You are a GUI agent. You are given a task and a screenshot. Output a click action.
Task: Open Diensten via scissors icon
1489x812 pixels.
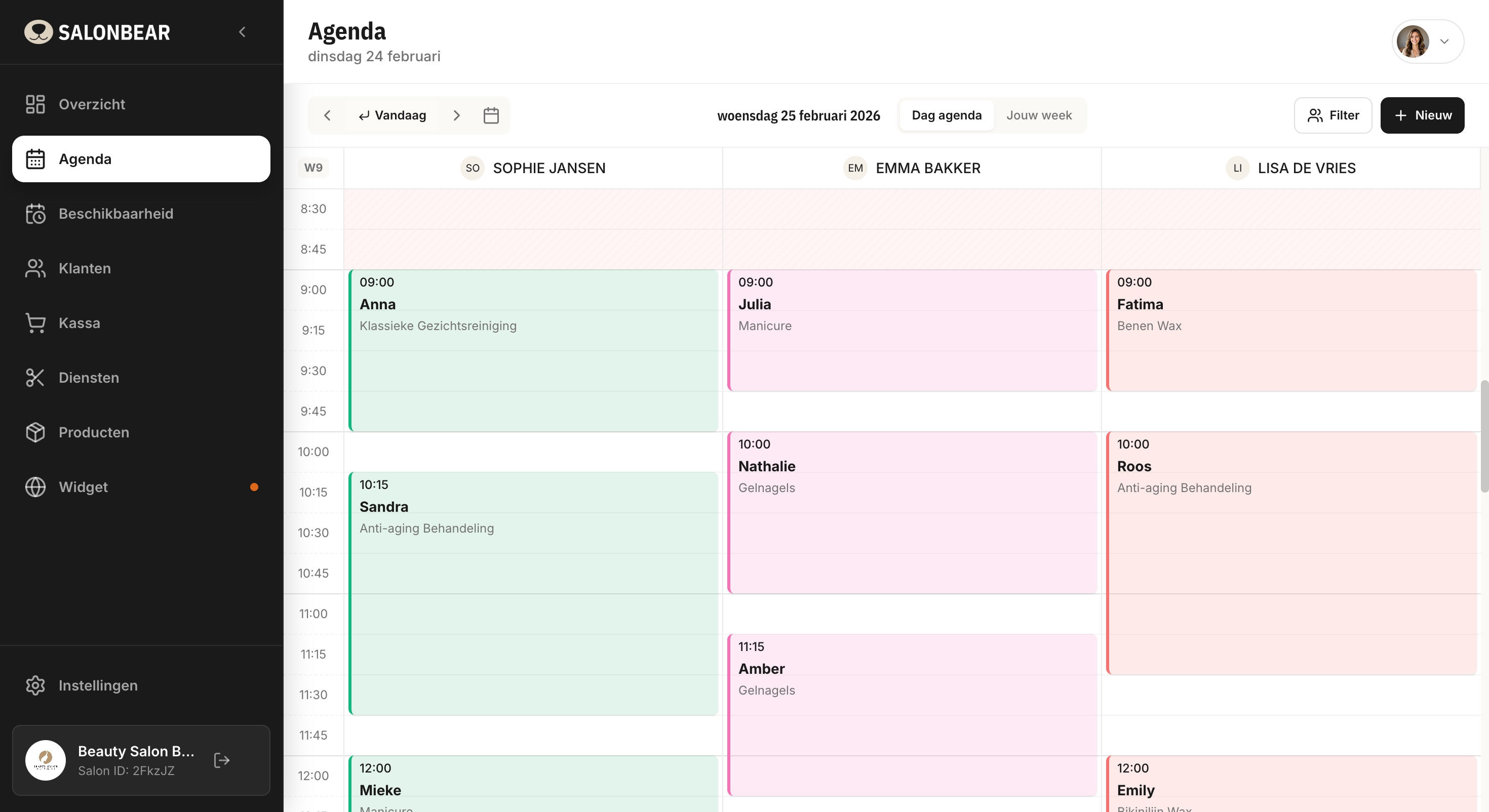coord(35,377)
